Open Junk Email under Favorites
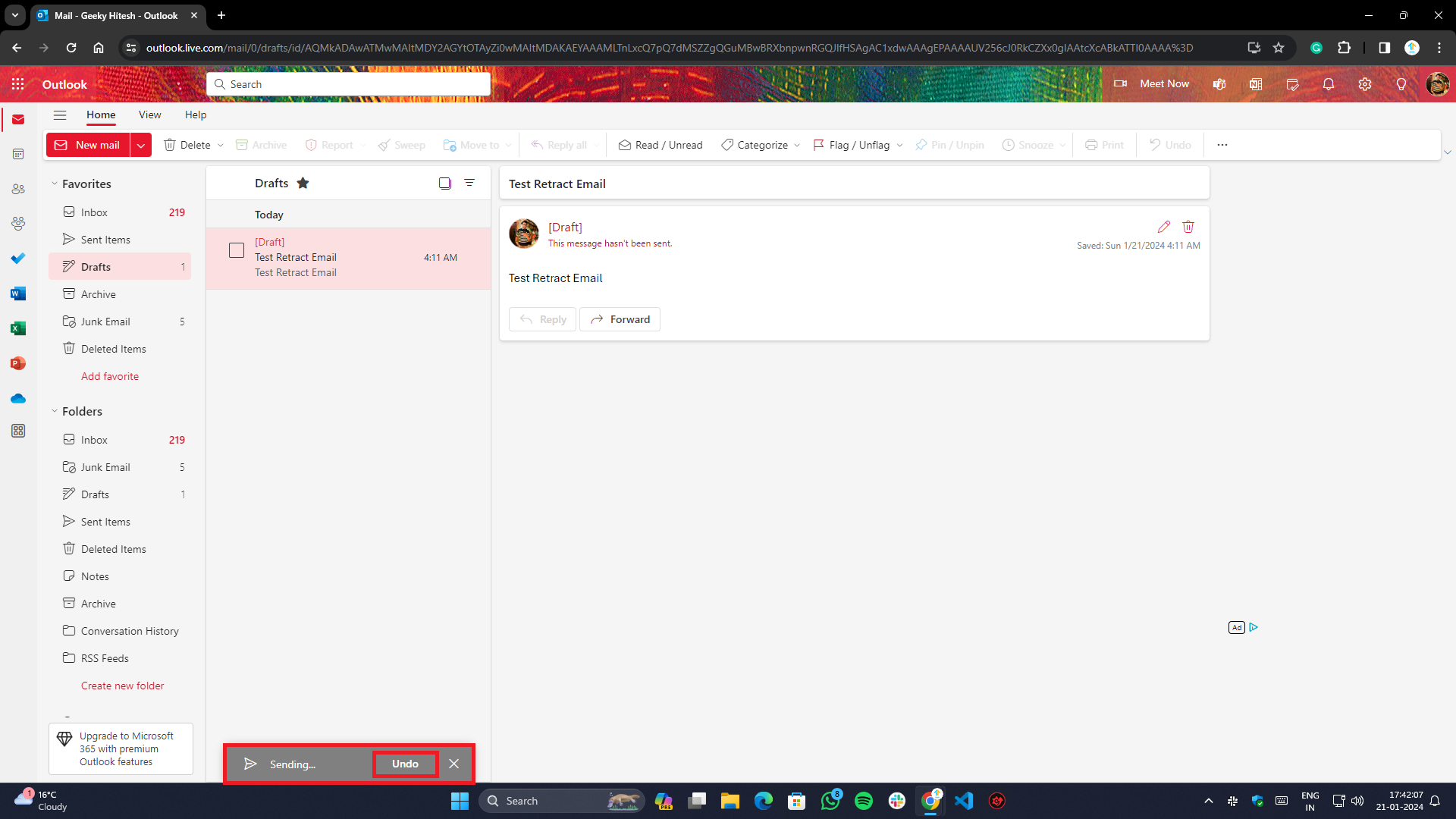The width and height of the screenshot is (1456, 819). pos(120,322)
